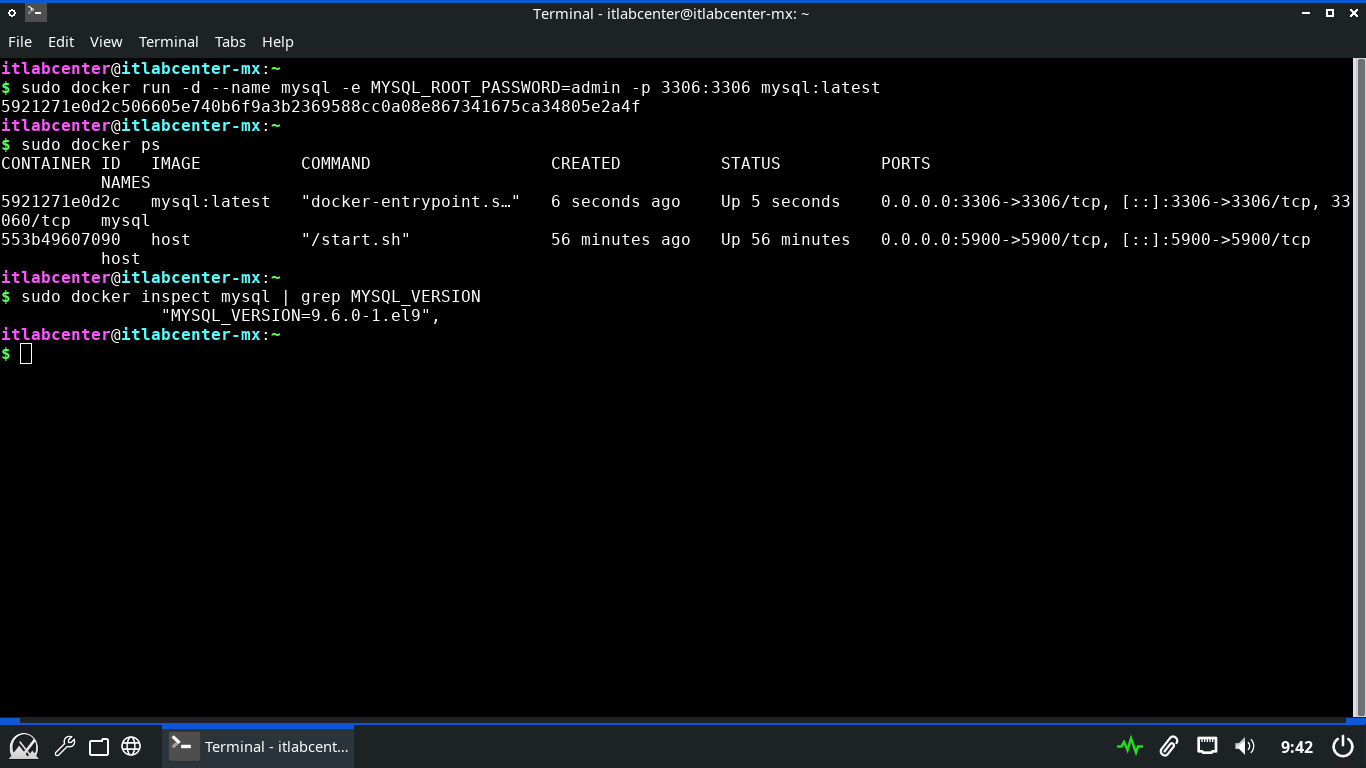Click the green system monitor tray icon
This screenshot has width=1366, height=768.
click(1130, 746)
